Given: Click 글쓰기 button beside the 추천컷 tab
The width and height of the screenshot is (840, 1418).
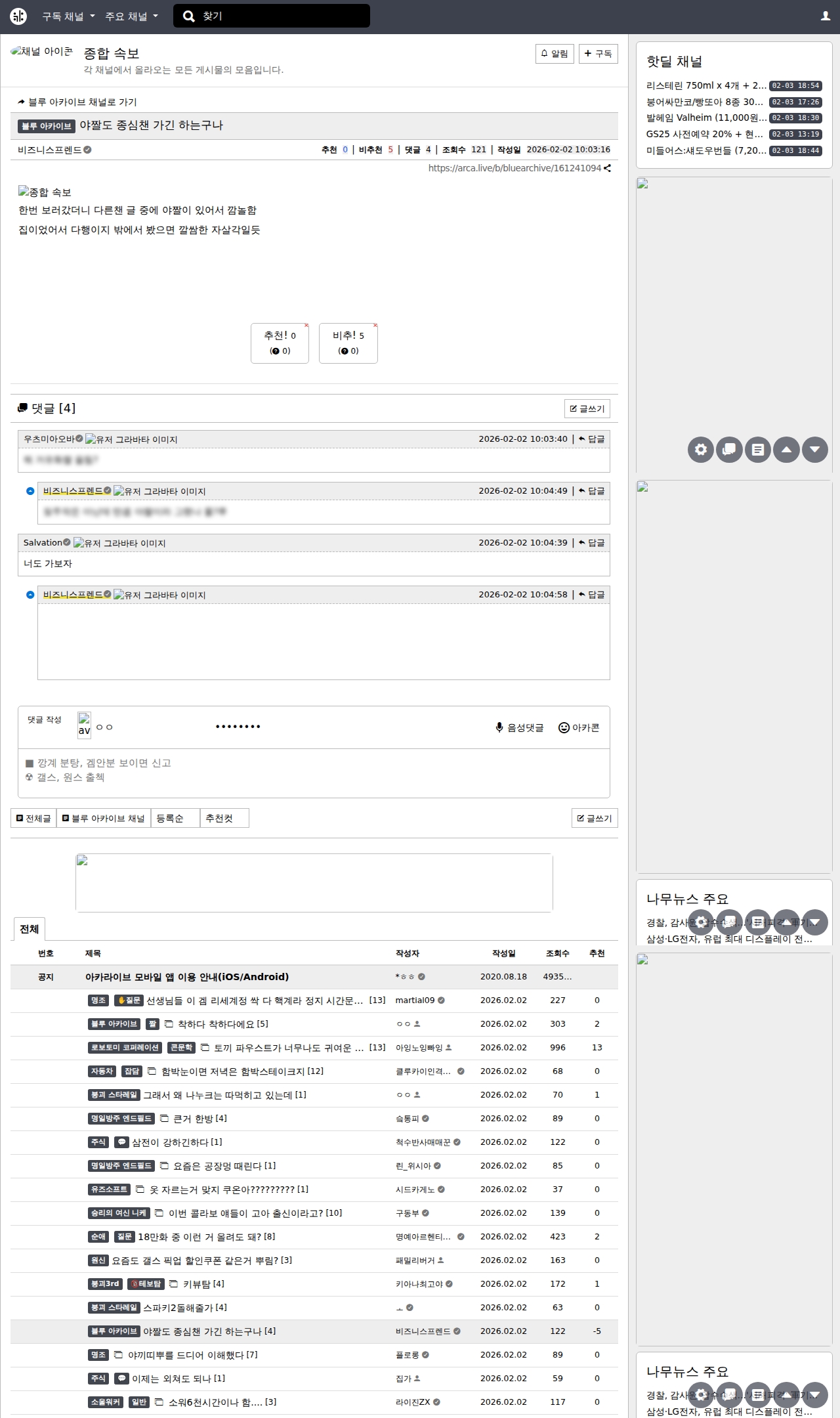Looking at the screenshot, I should tap(595, 818).
